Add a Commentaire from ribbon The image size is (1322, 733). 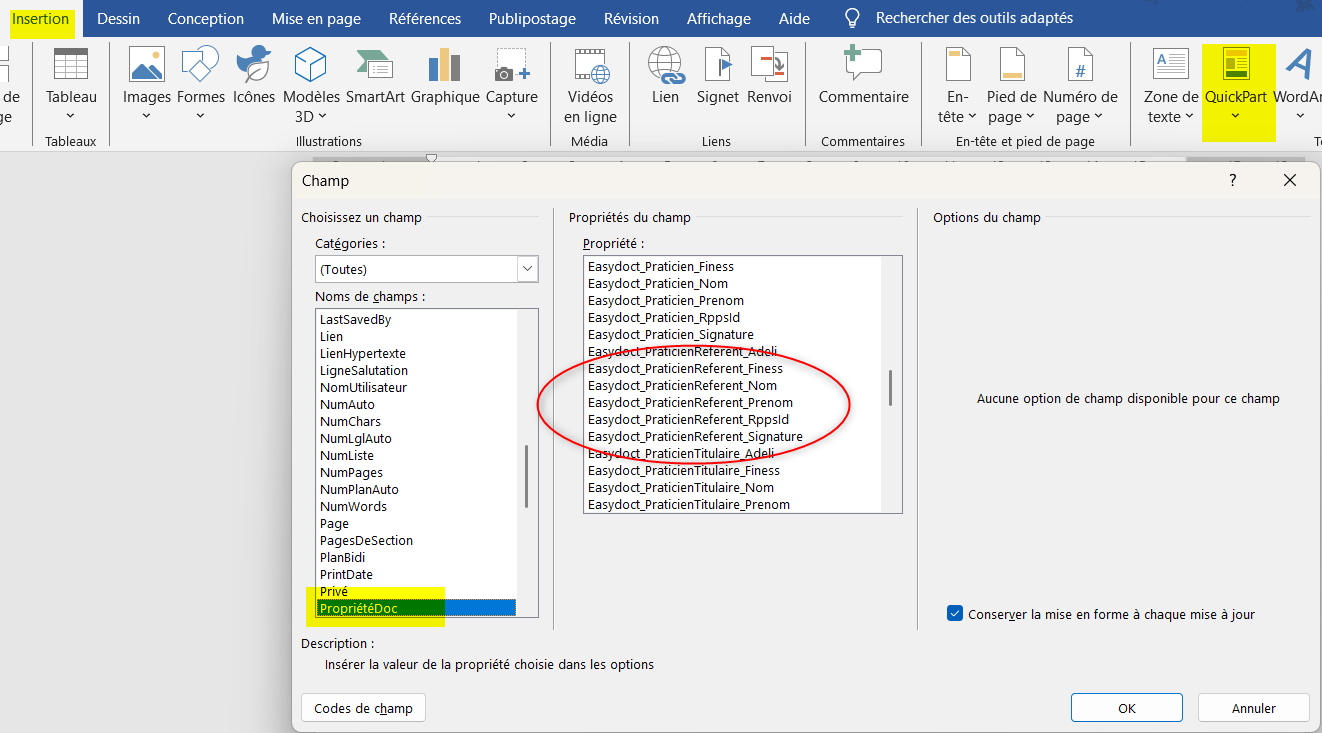tap(863, 66)
